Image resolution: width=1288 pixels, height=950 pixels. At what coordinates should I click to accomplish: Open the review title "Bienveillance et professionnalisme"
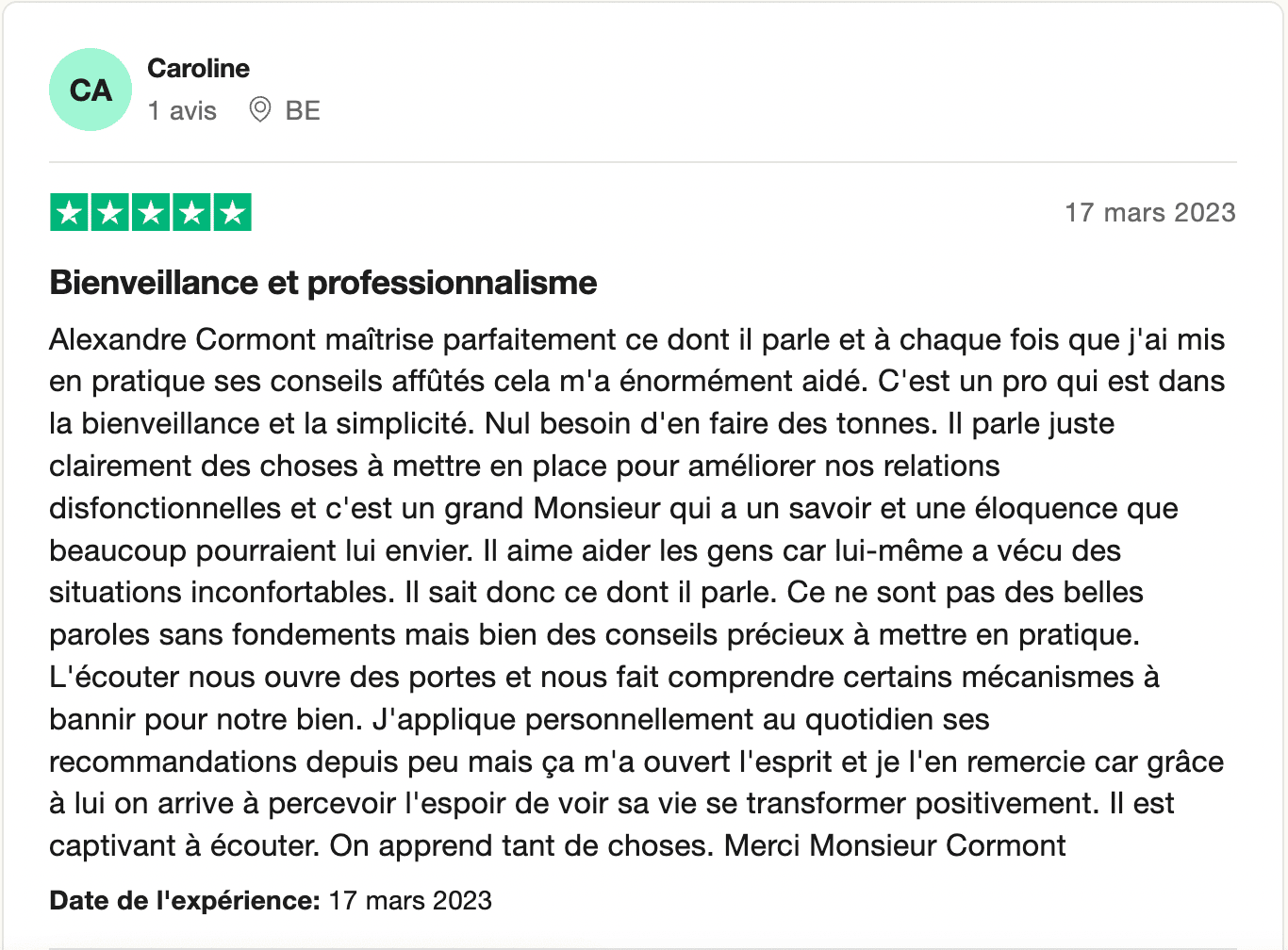coord(323,283)
